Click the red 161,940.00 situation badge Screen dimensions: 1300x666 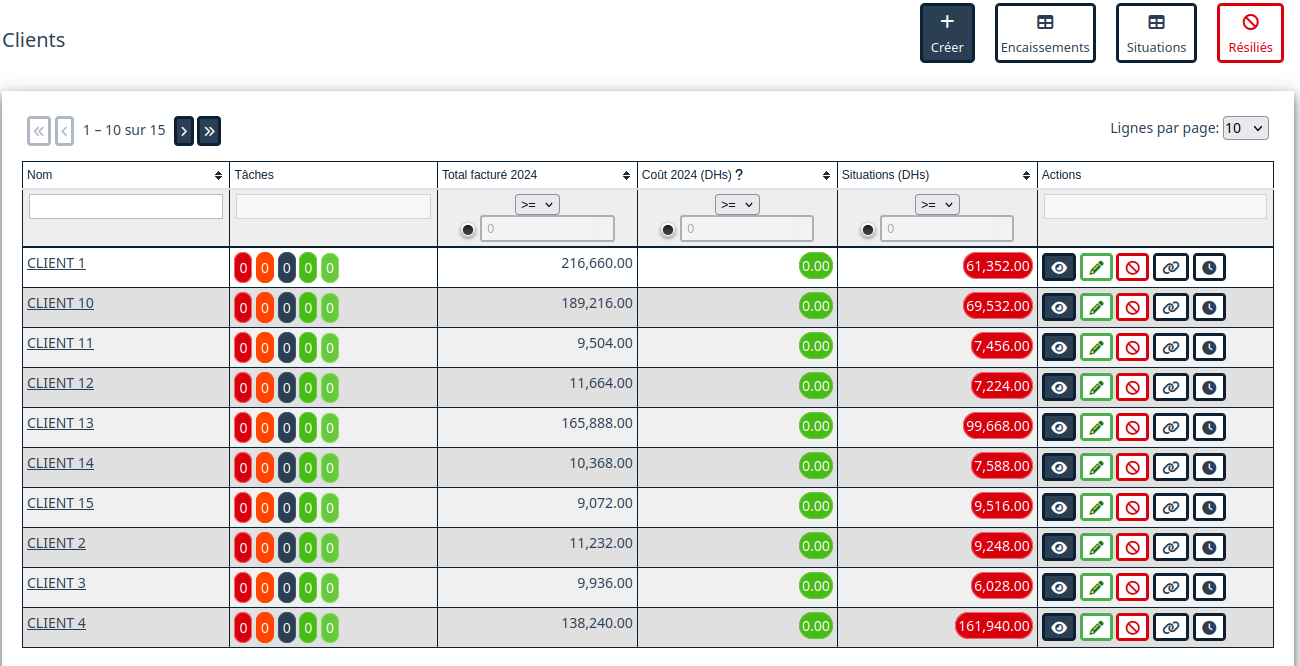(993, 626)
